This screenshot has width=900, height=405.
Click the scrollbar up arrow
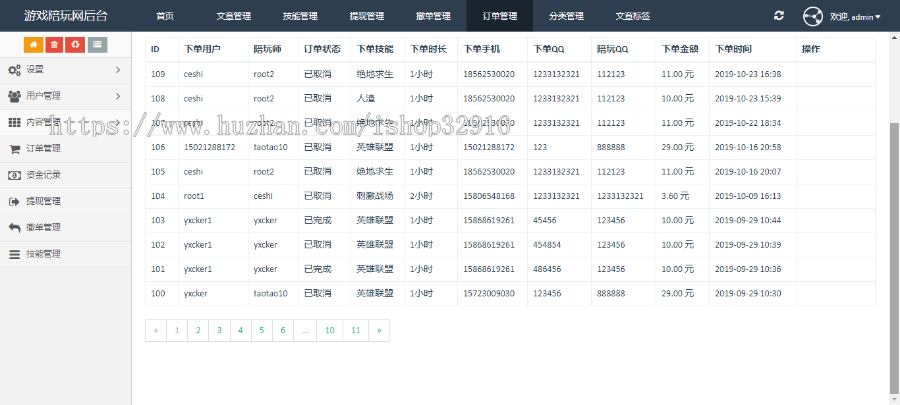pyautogui.click(x=894, y=36)
